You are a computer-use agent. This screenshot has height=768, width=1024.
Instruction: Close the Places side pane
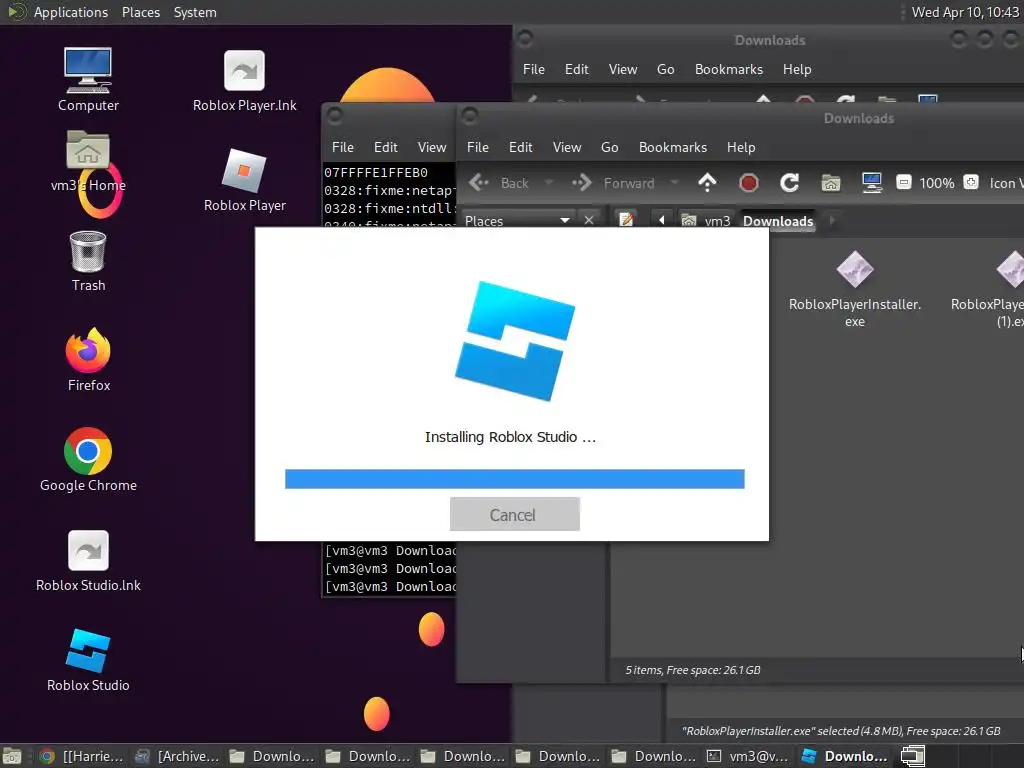pos(588,220)
